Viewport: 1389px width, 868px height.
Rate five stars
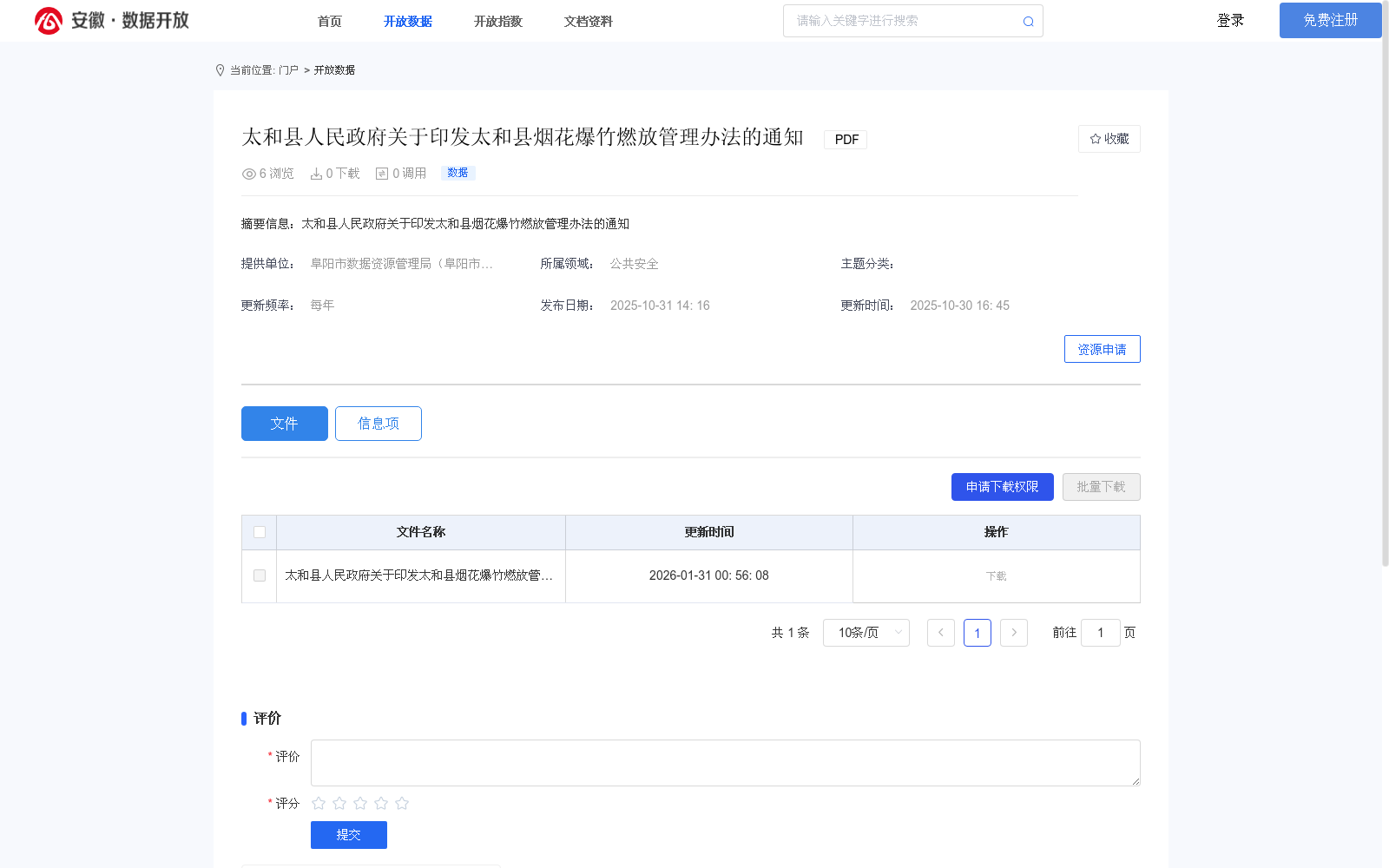pyautogui.click(x=402, y=803)
